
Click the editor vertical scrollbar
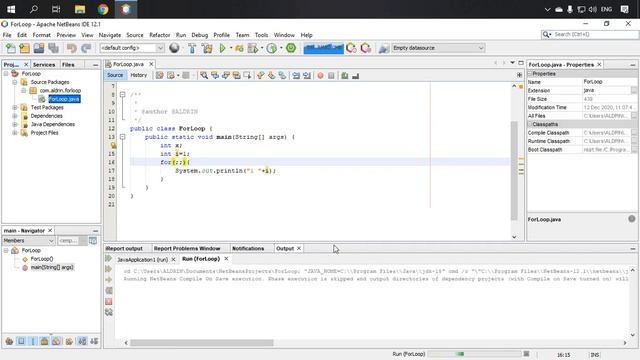514,170
